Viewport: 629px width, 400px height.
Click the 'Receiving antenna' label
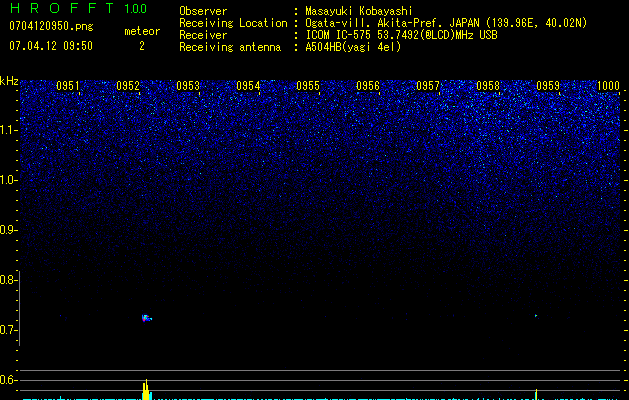point(230,47)
